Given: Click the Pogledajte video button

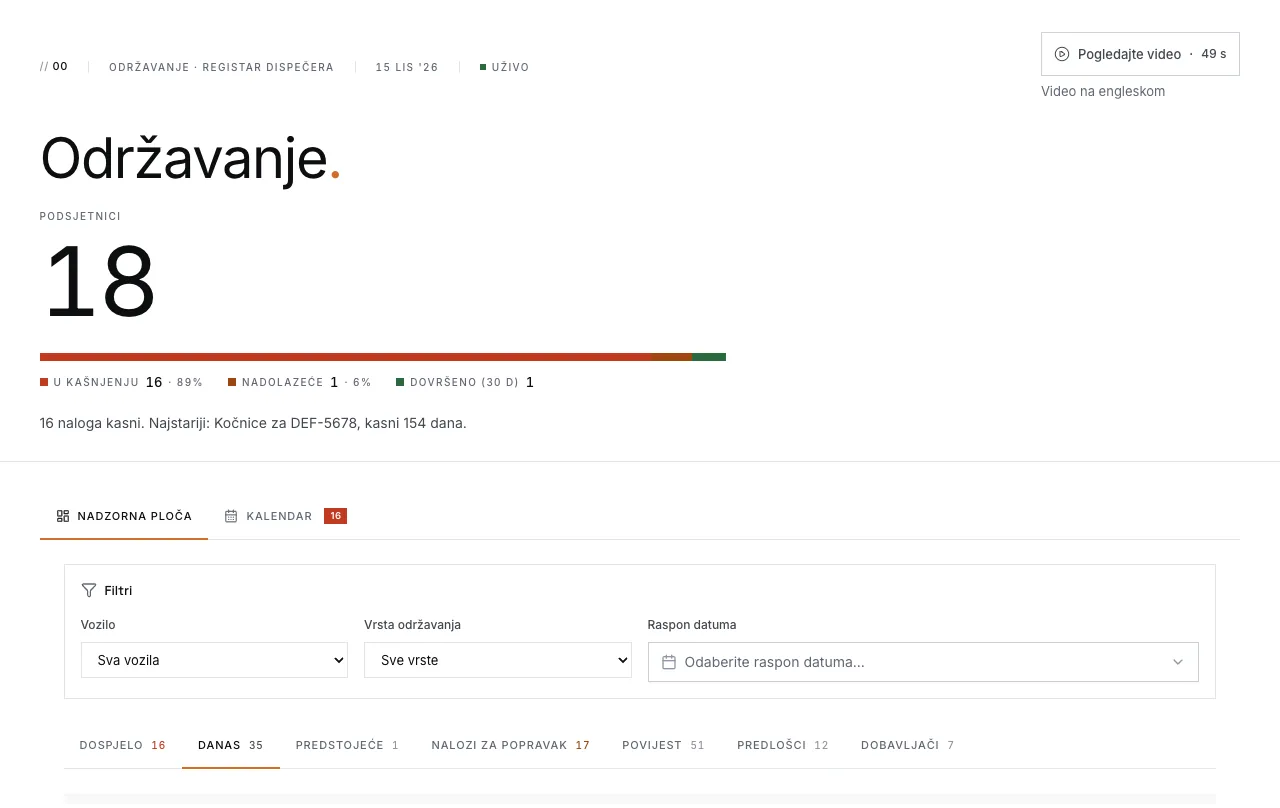Looking at the screenshot, I should click(x=1140, y=54).
